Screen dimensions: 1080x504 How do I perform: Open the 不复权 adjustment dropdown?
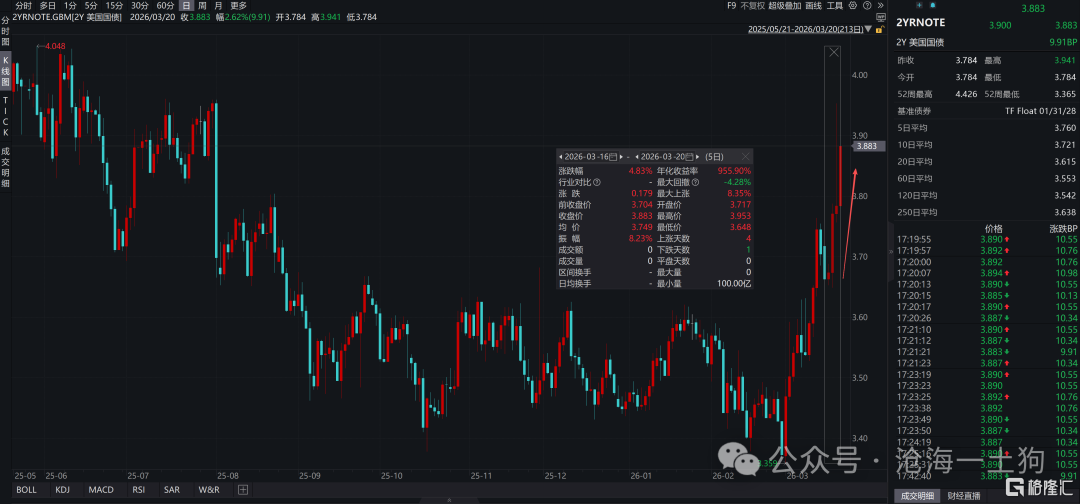[x=752, y=6]
